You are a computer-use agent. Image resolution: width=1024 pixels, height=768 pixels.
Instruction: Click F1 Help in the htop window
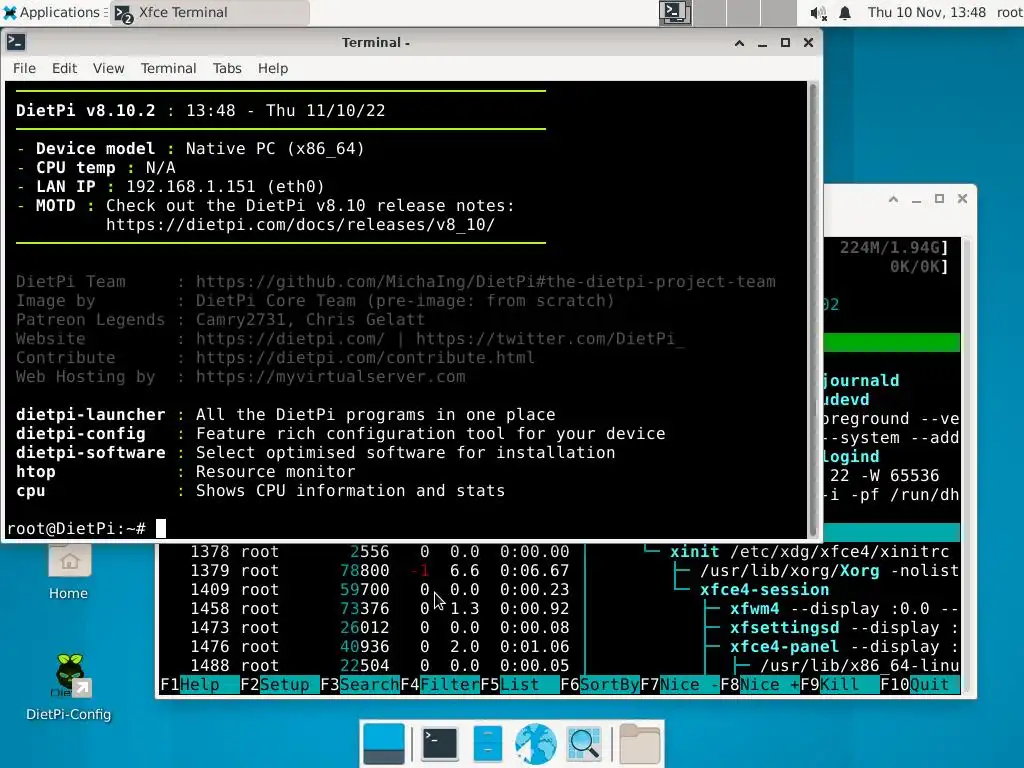[x=200, y=684]
